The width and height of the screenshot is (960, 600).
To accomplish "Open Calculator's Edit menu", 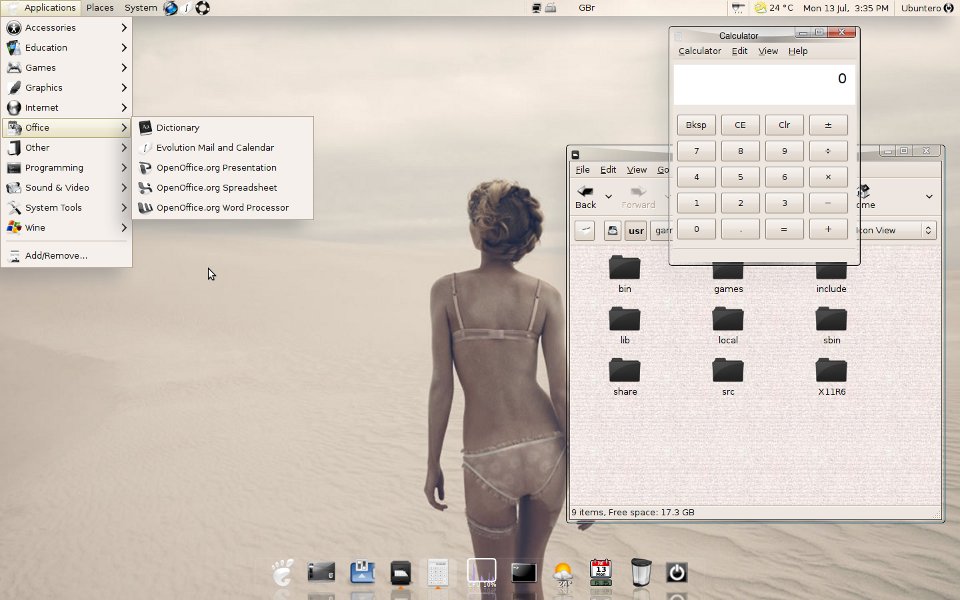I will pyautogui.click(x=740, y=51).
